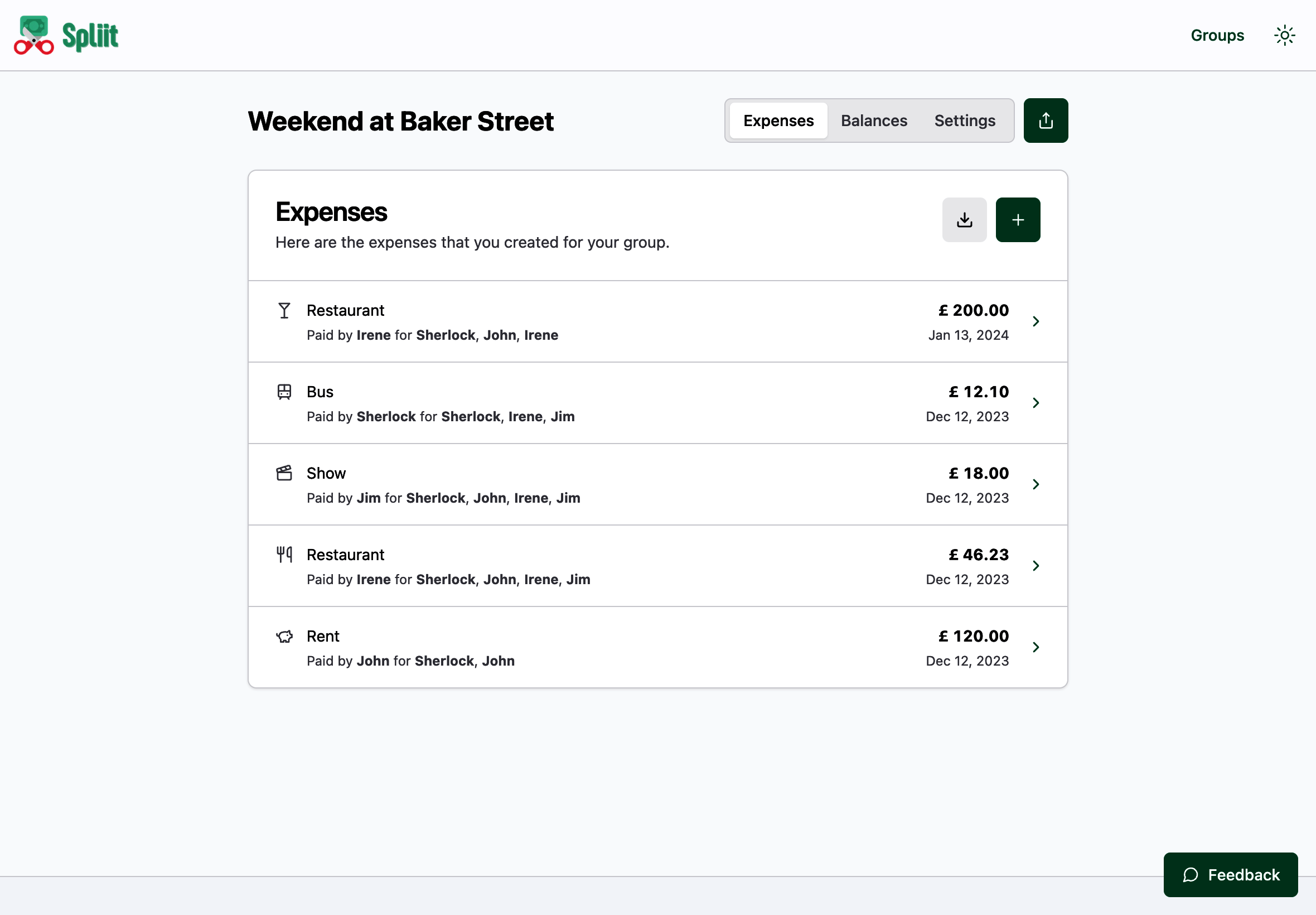Open the Rent expense chevron arrow

click(1036, 647)
